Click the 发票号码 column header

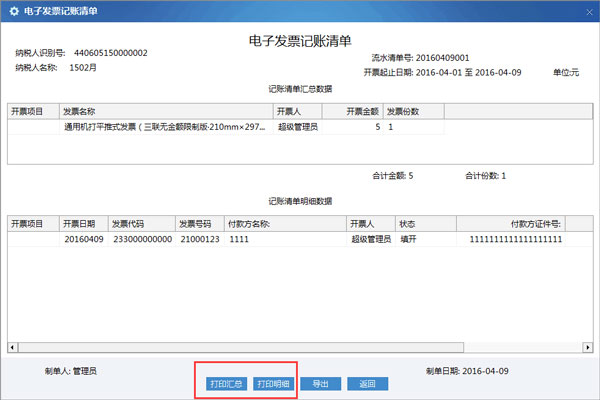pos(199,223)
